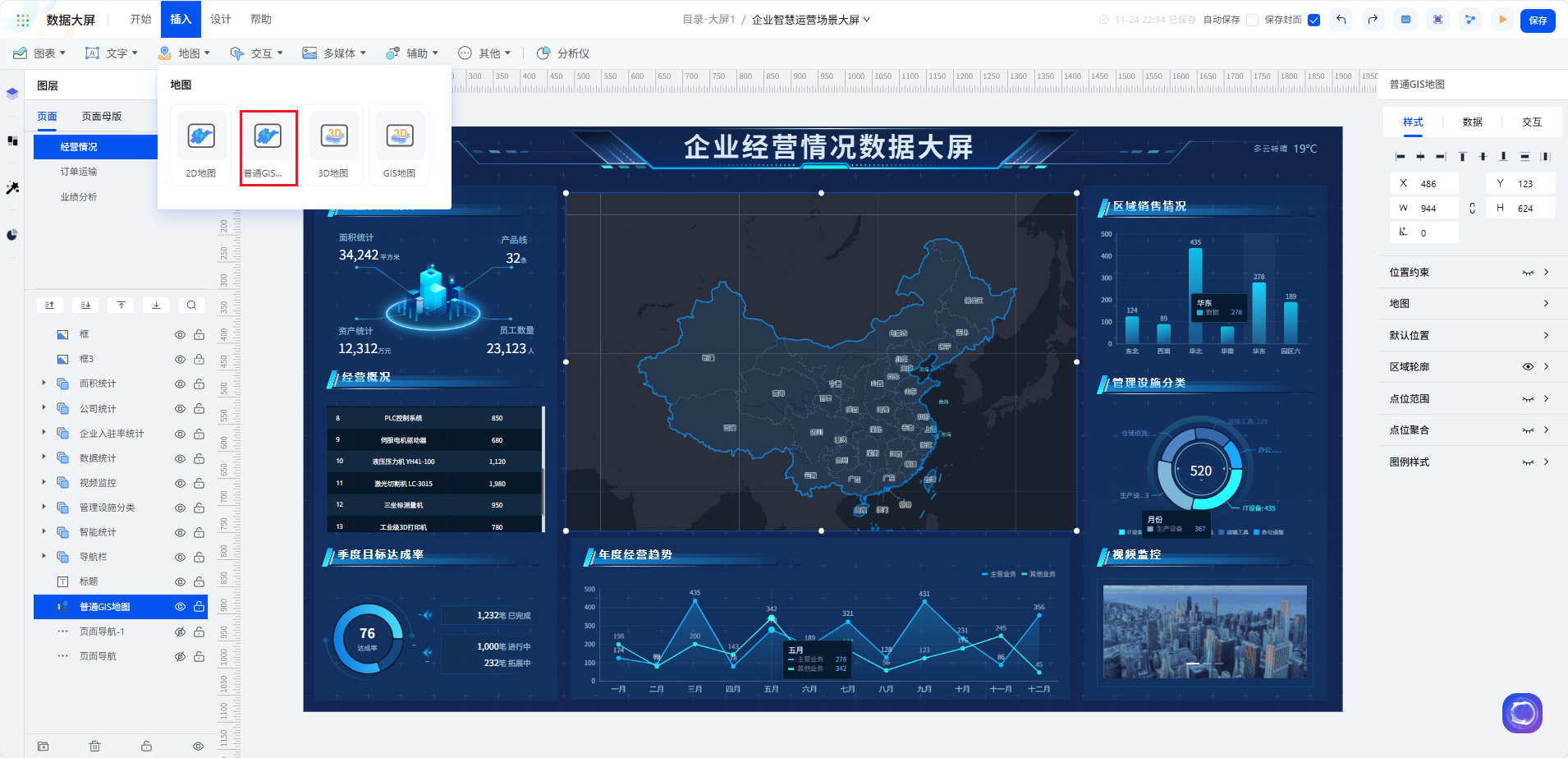
Task: Expand the 面积统计 layer group
Action: [44, 383]
